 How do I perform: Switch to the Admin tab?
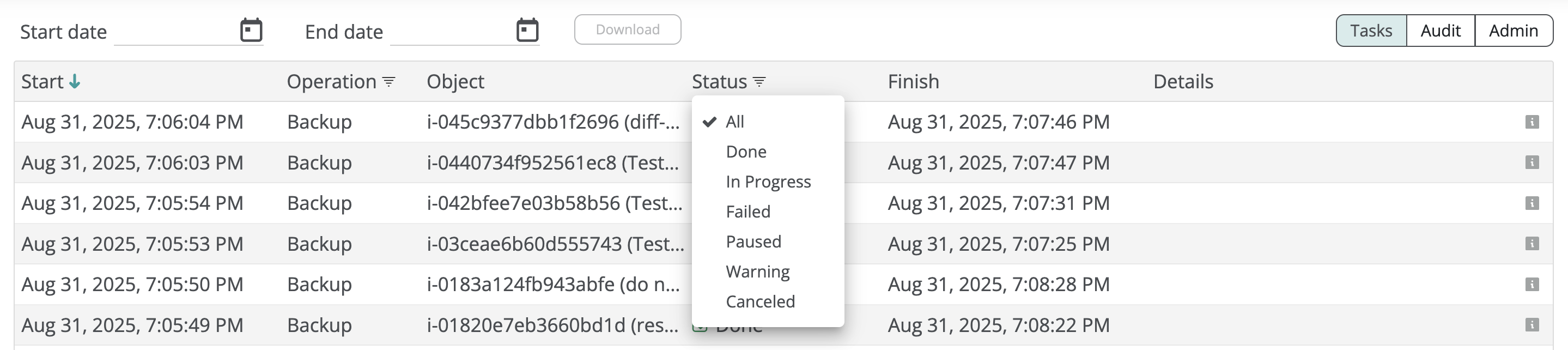1513,31
